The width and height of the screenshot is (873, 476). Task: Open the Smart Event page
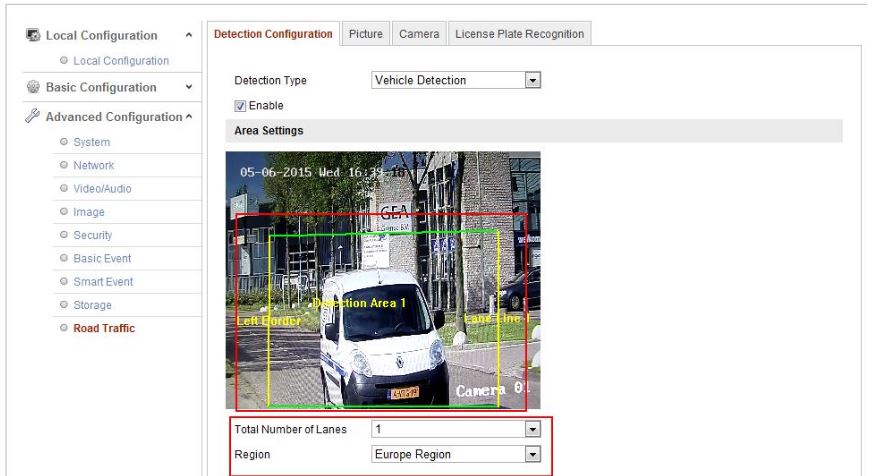pyautogui.click(x=103, y=282)
